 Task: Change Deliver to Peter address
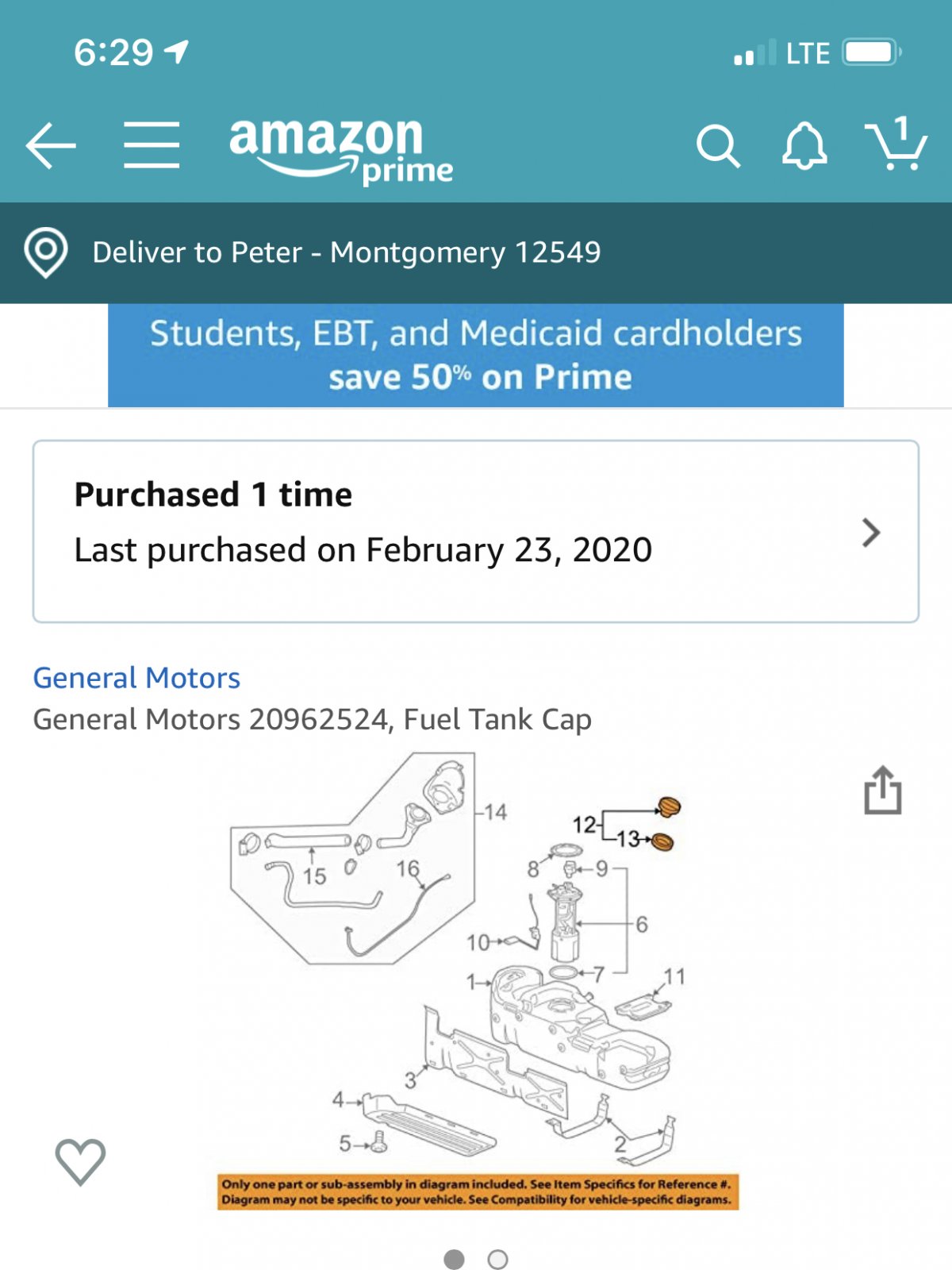click(x=347, y=252)
